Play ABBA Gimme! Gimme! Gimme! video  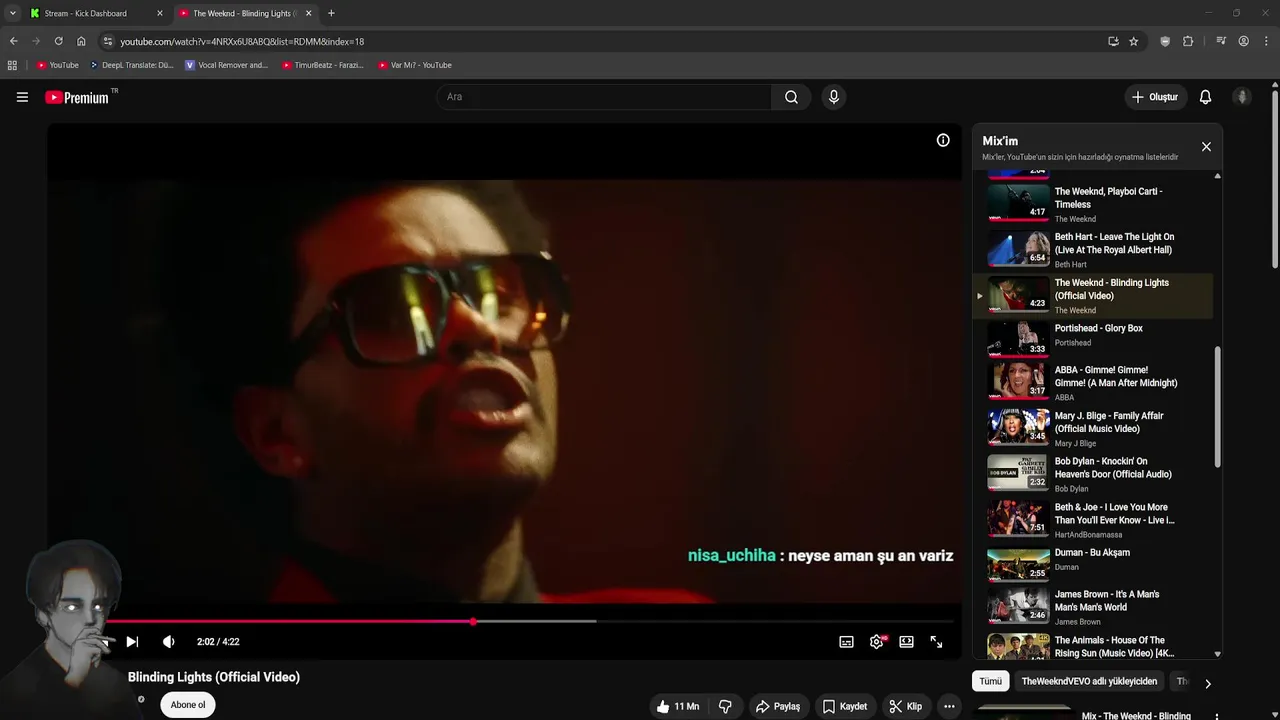tap(1092, 382)
